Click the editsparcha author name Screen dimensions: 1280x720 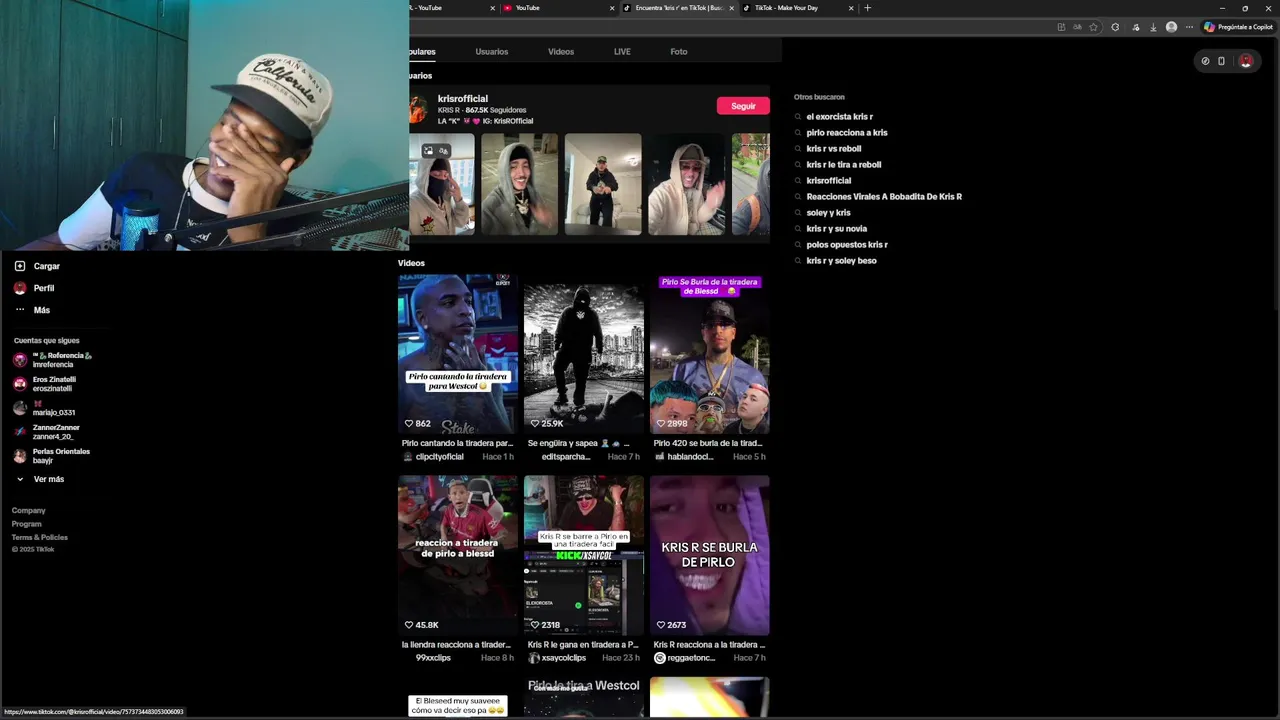pyautogui.click(x=566, y=457)
